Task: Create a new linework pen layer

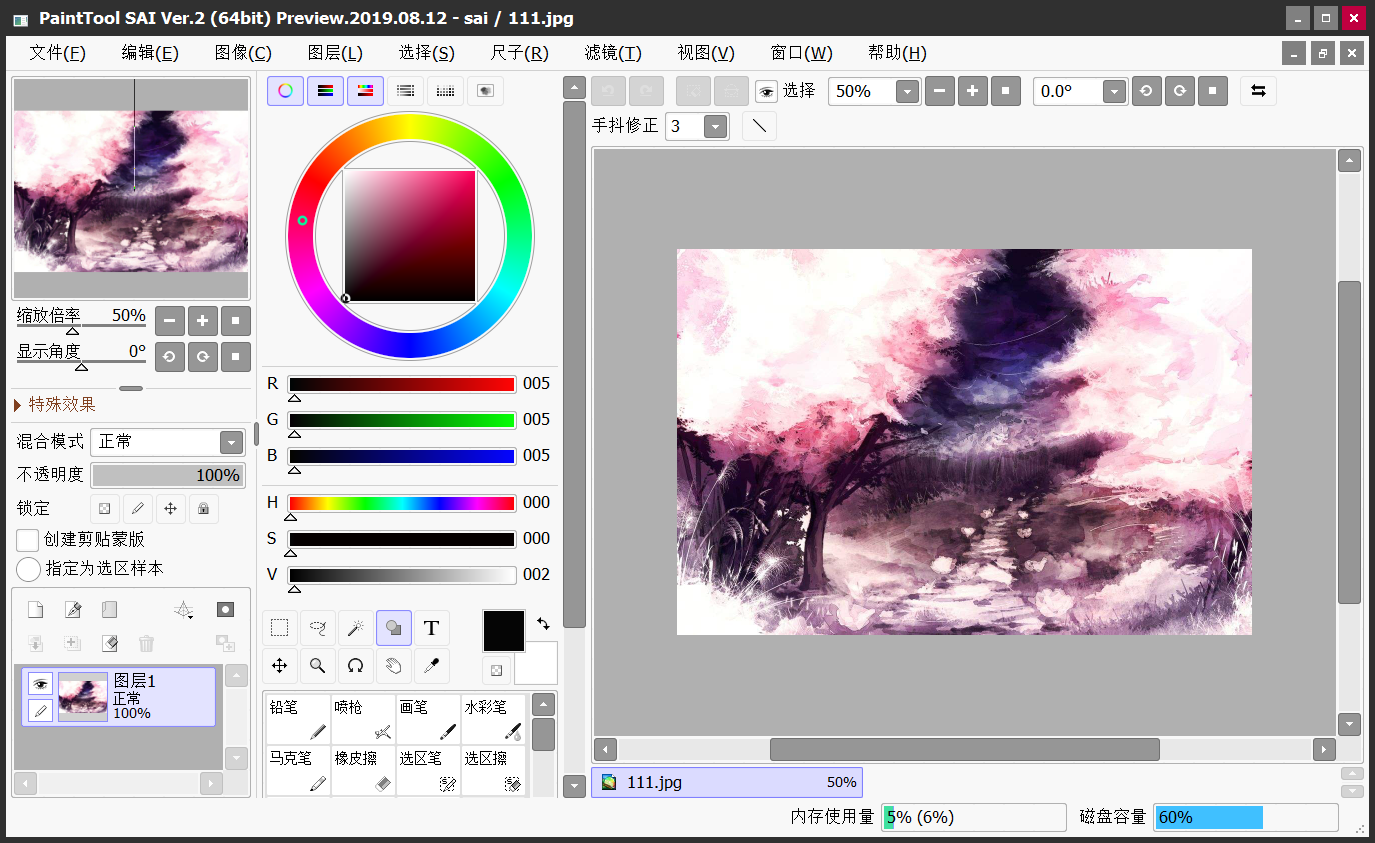Action: 73,610
